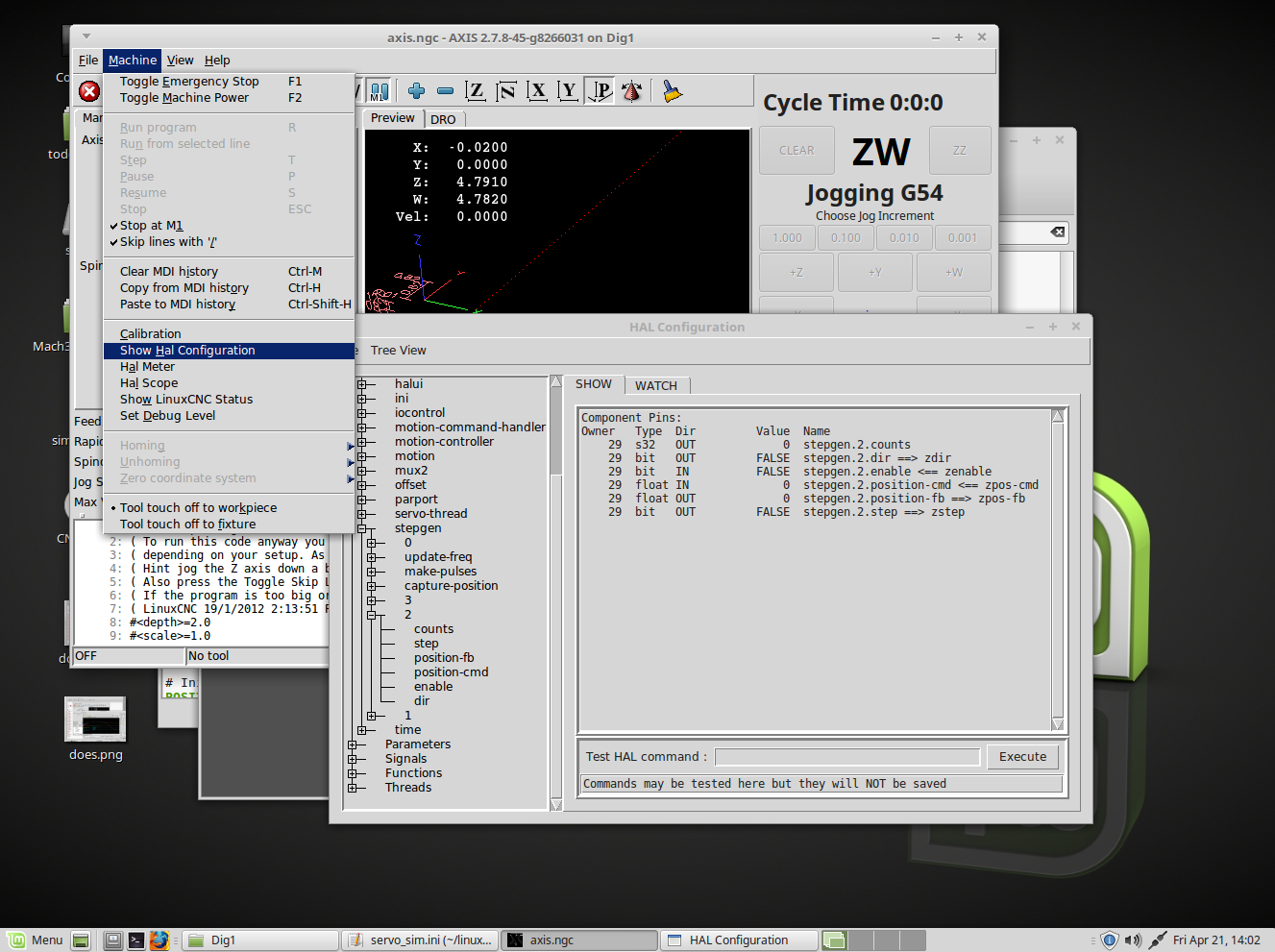Switch to HAL Configuration taskbar window
The image size is (1275, 952).
point(738,940)
